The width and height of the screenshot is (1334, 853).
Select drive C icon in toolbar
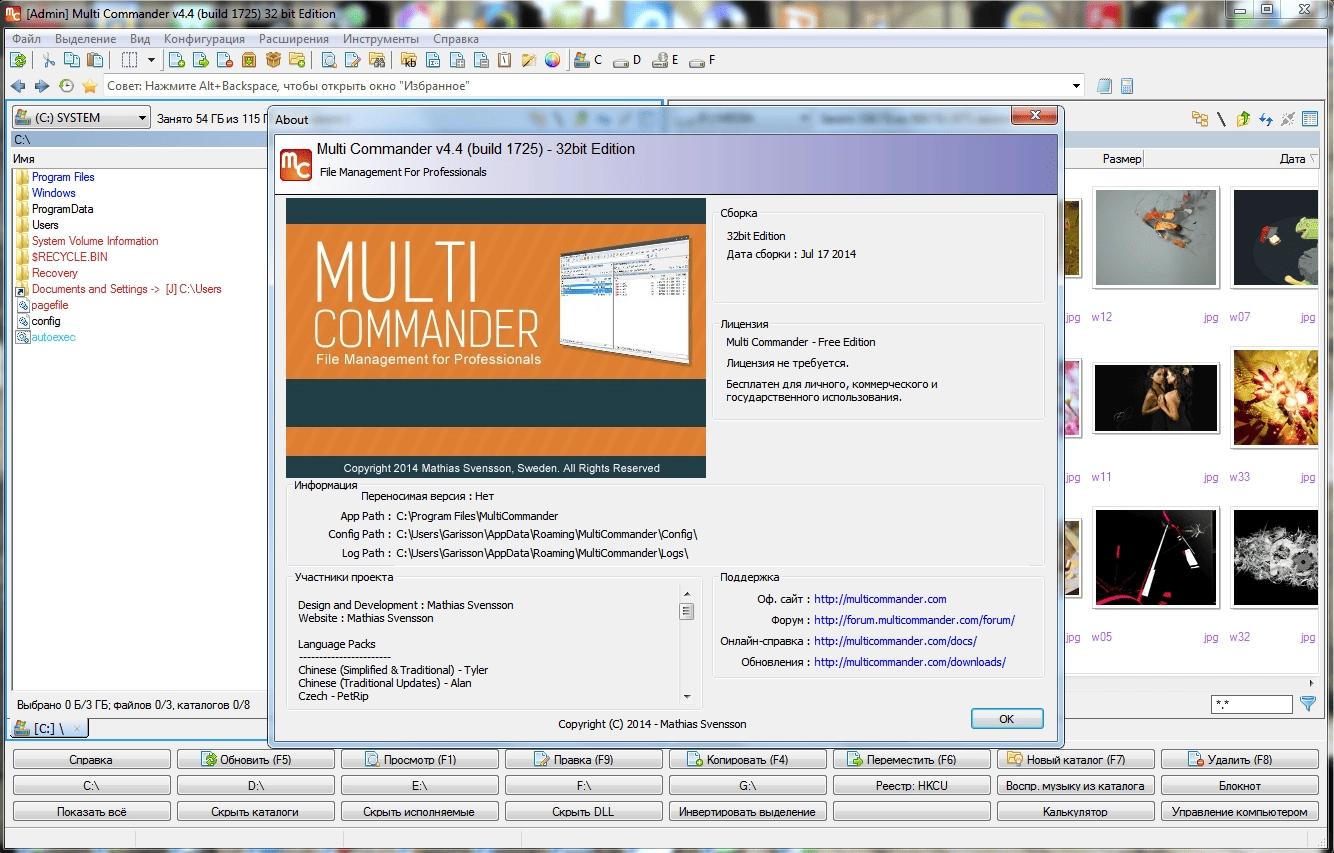click(589, 60)
